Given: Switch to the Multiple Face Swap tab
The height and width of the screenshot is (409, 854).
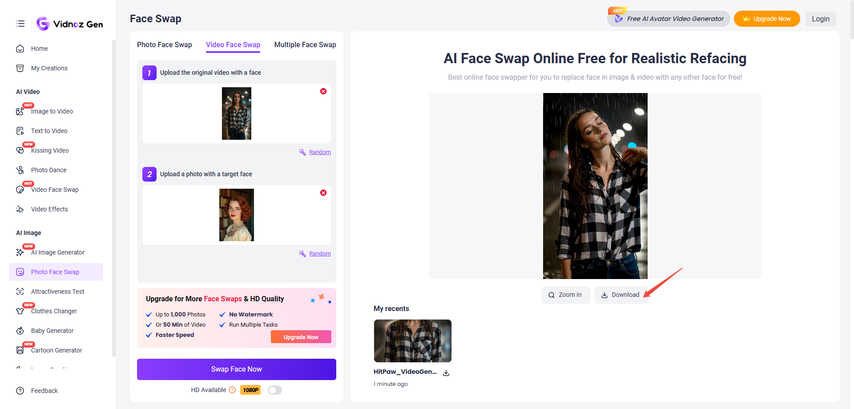Looking at the screenshot, I should 305,45.
